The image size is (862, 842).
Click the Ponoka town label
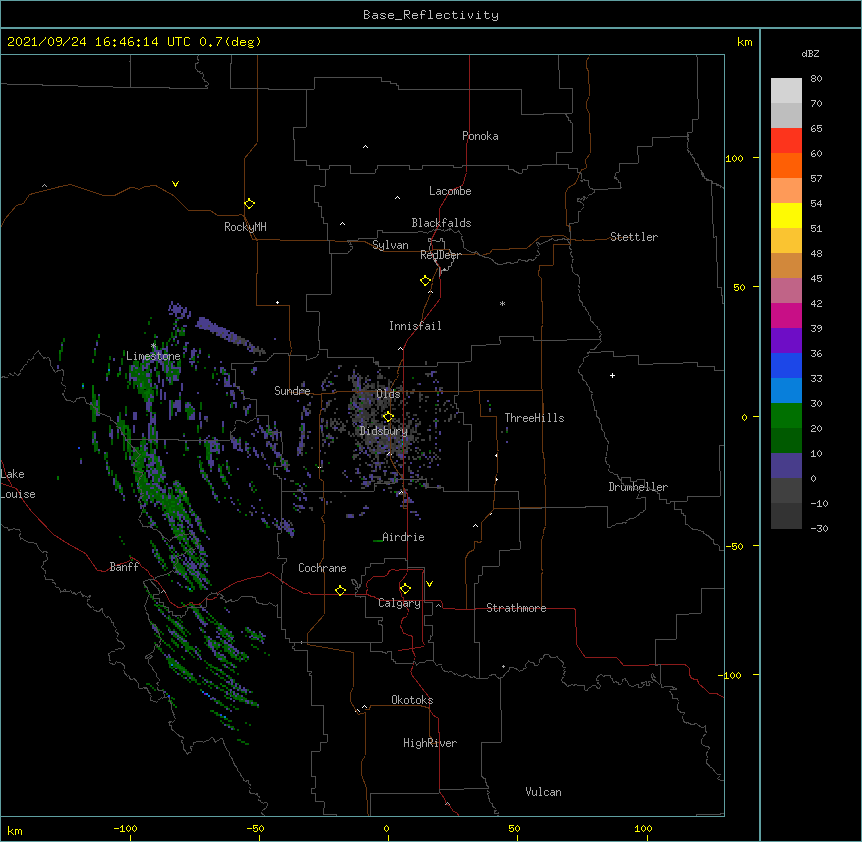click(480, 136)
